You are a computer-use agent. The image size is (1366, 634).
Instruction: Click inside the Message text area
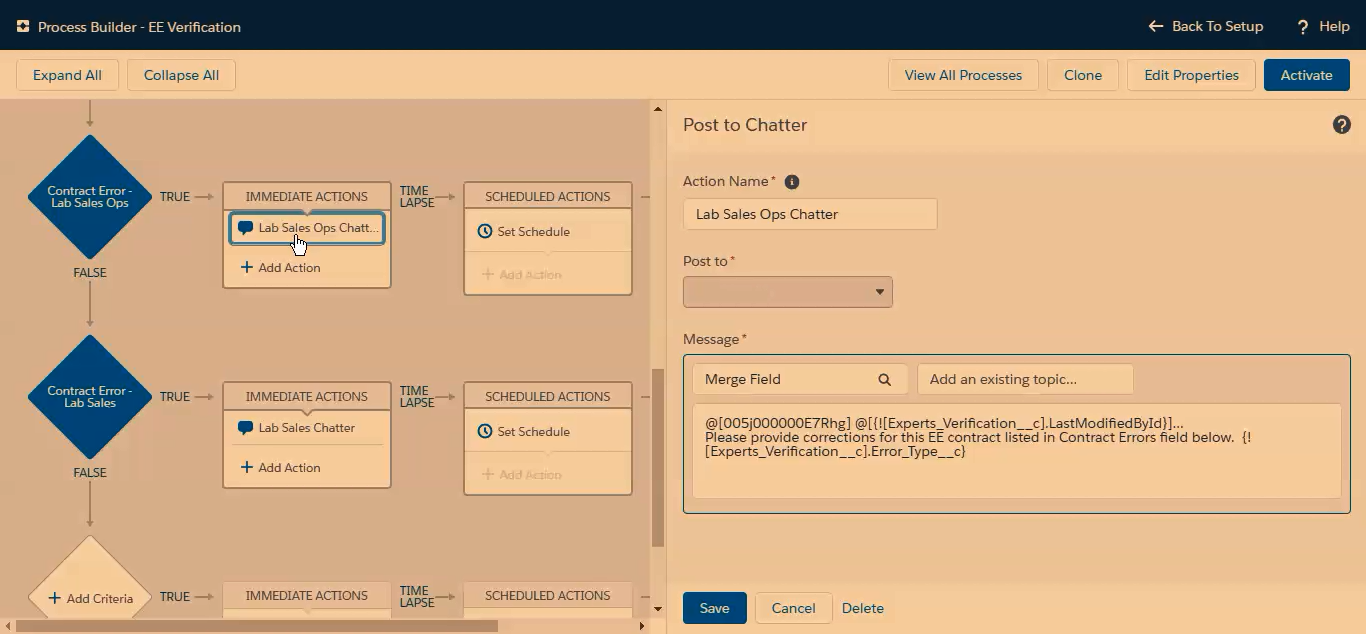pos(1017,451)
